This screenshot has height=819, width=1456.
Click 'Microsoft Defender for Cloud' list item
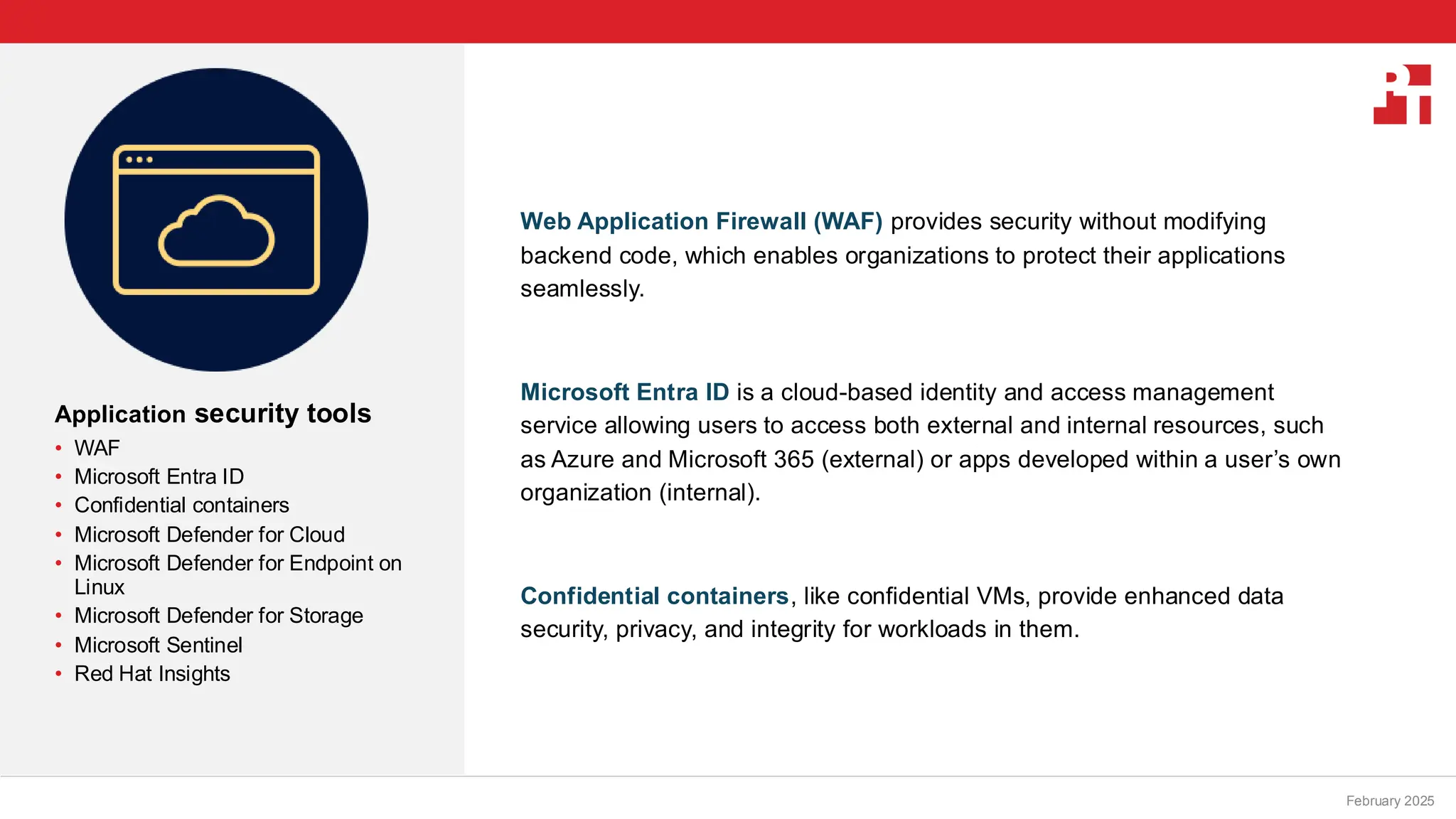point(210,535)
